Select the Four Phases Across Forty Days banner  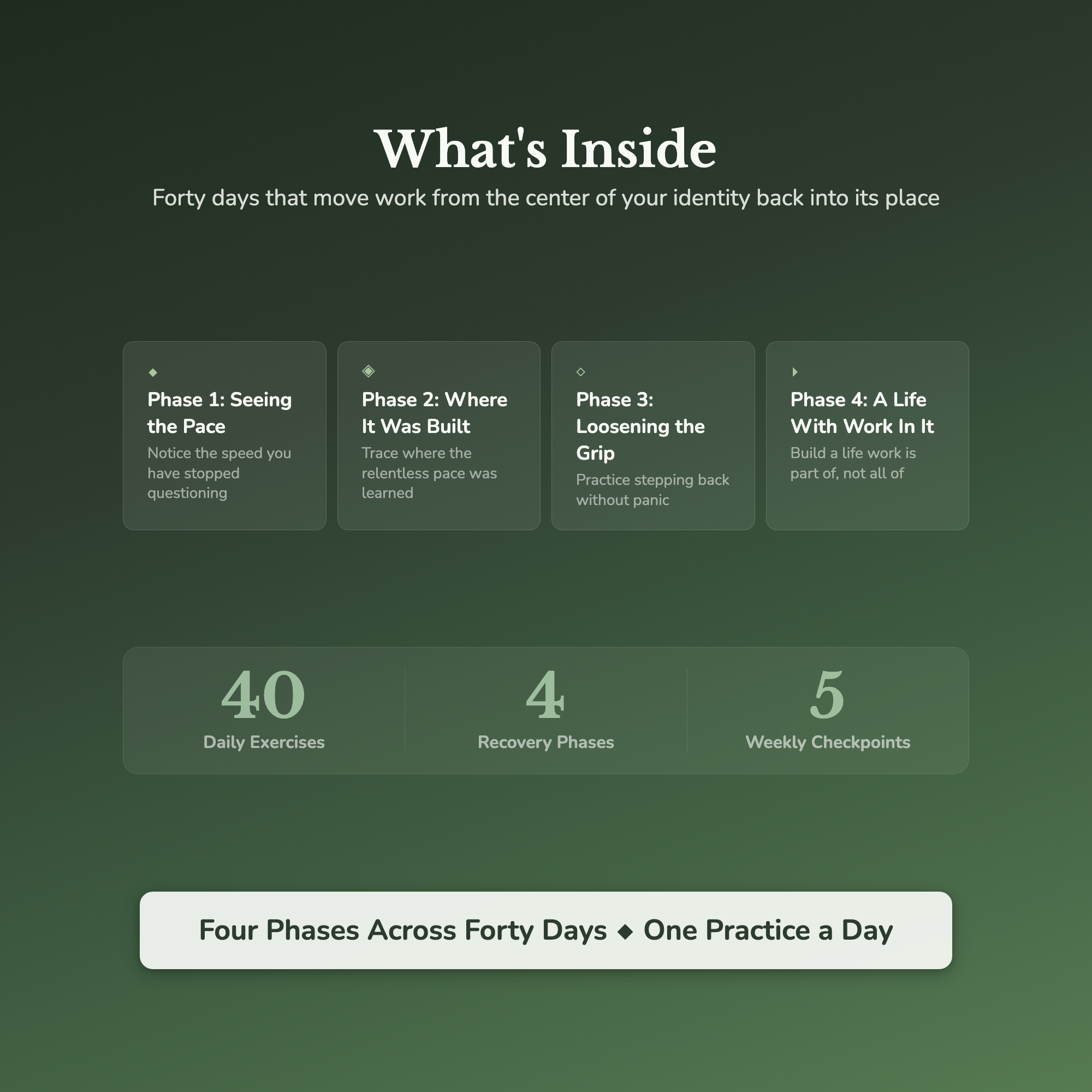546,930
